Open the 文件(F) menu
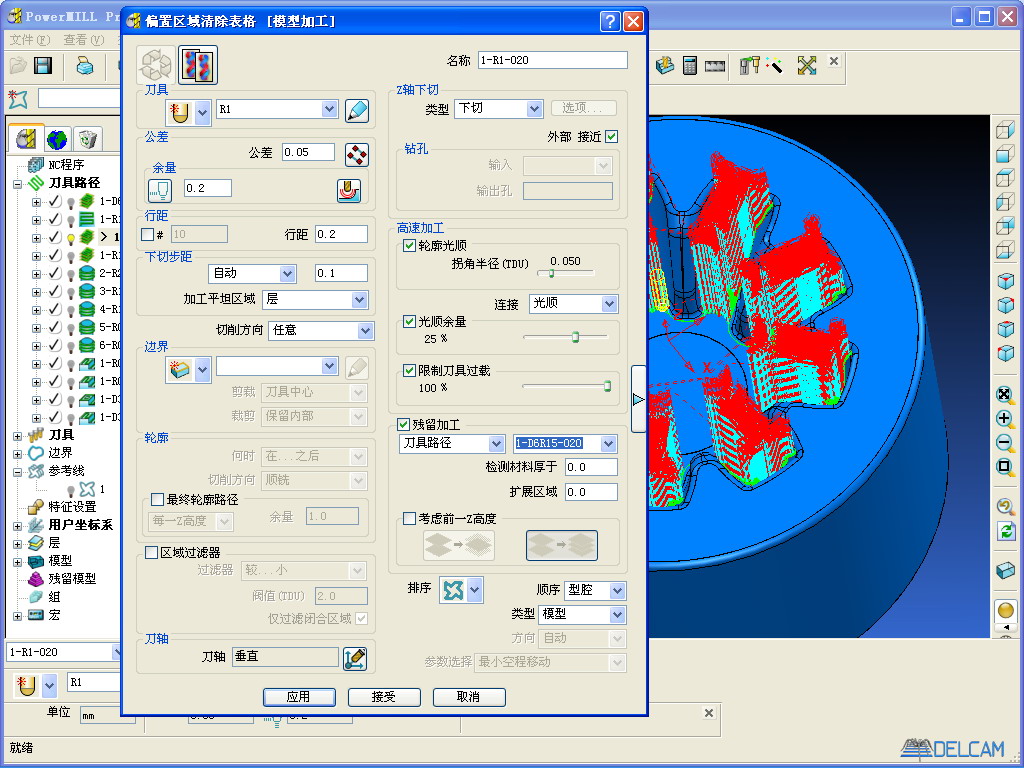Screen dimensions: 1024x768 30,40
